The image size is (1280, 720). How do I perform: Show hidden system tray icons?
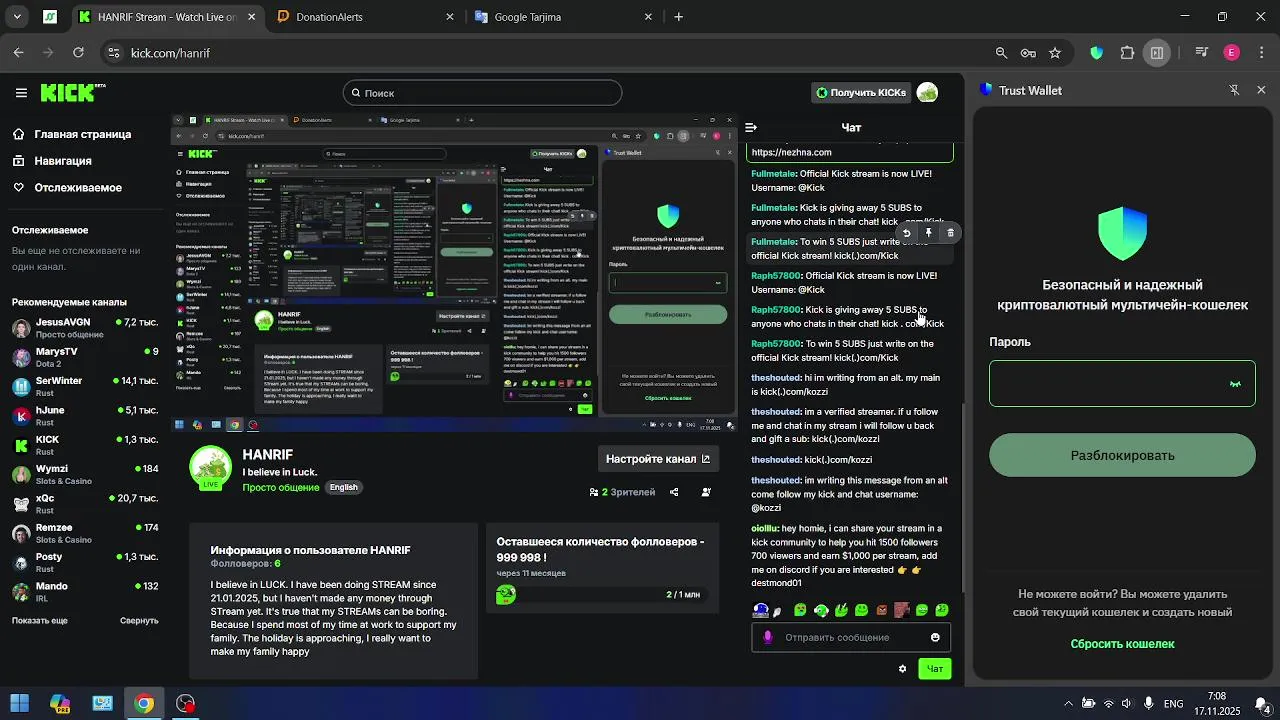tap(1068, 704)
